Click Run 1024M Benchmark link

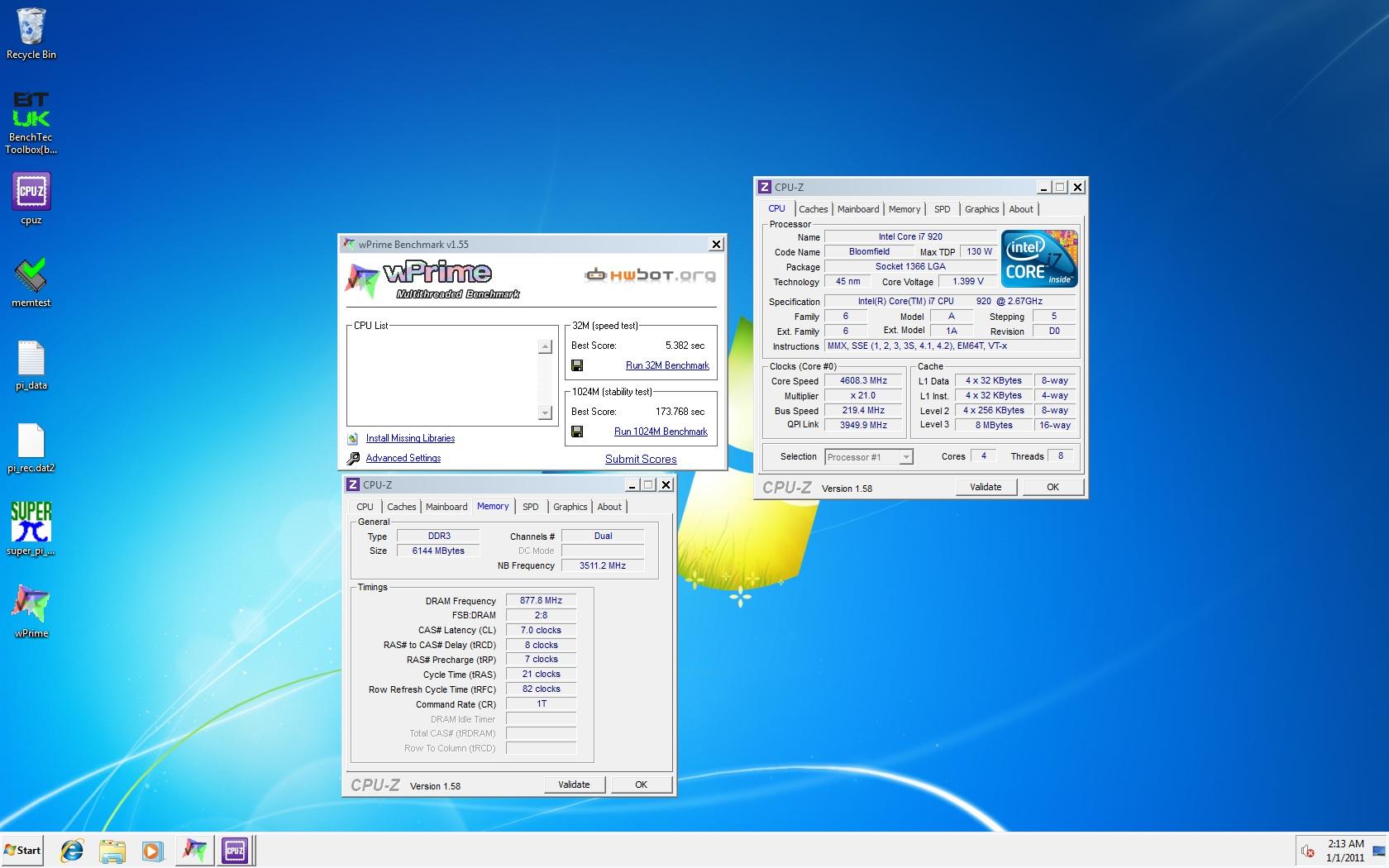pos(661,432)
